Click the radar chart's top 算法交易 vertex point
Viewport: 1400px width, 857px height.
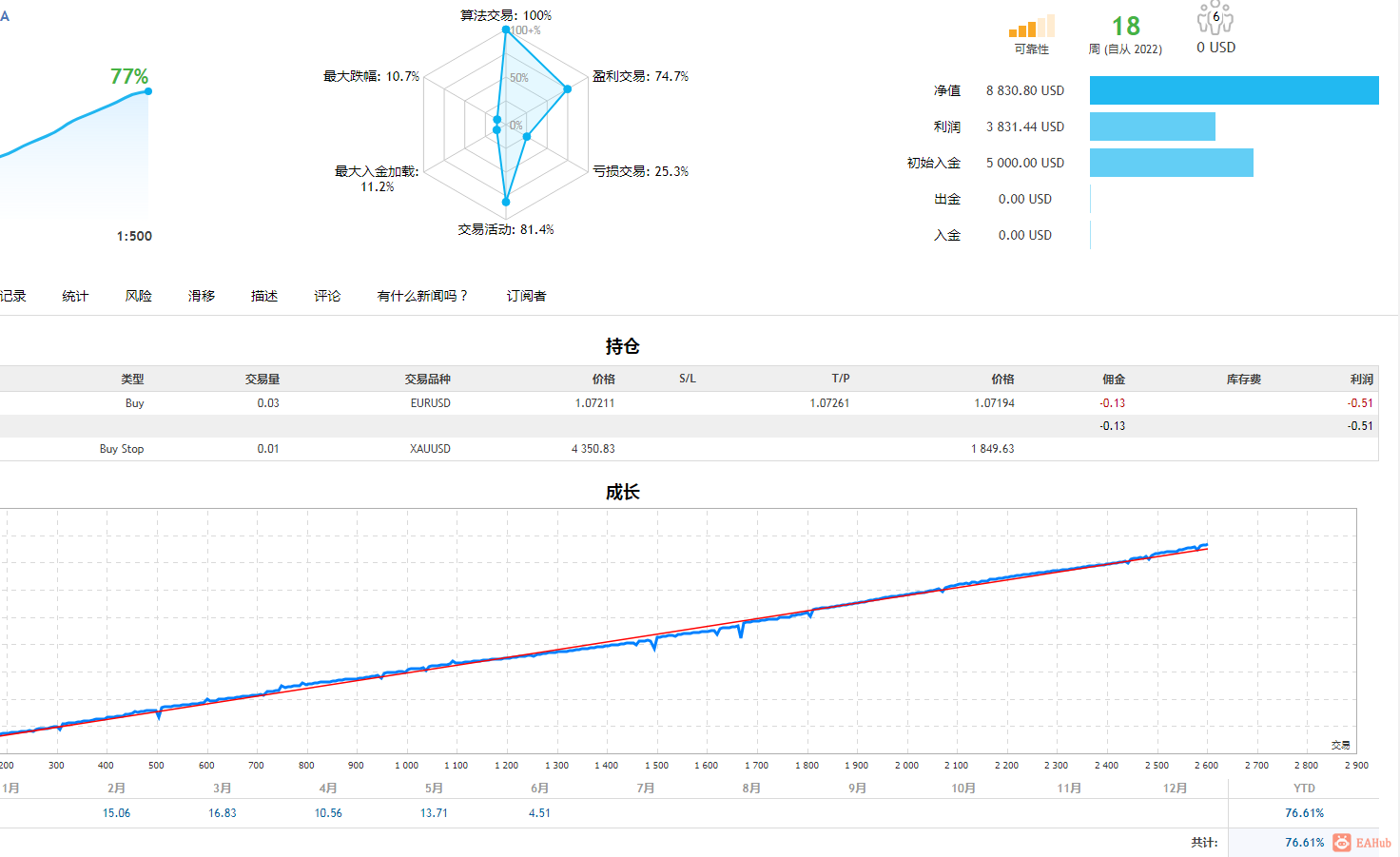(x=506, y=30)
